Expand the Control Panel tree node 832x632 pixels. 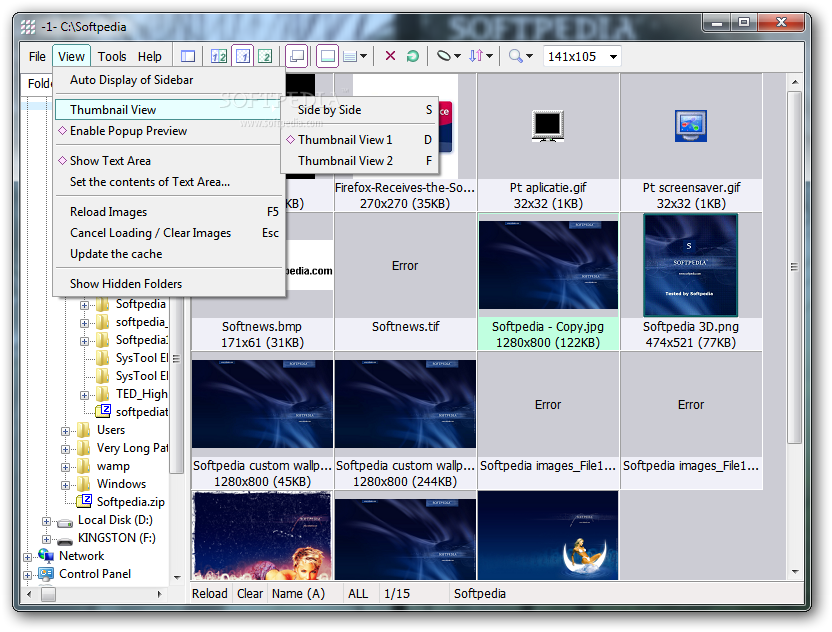coord(27,575)
